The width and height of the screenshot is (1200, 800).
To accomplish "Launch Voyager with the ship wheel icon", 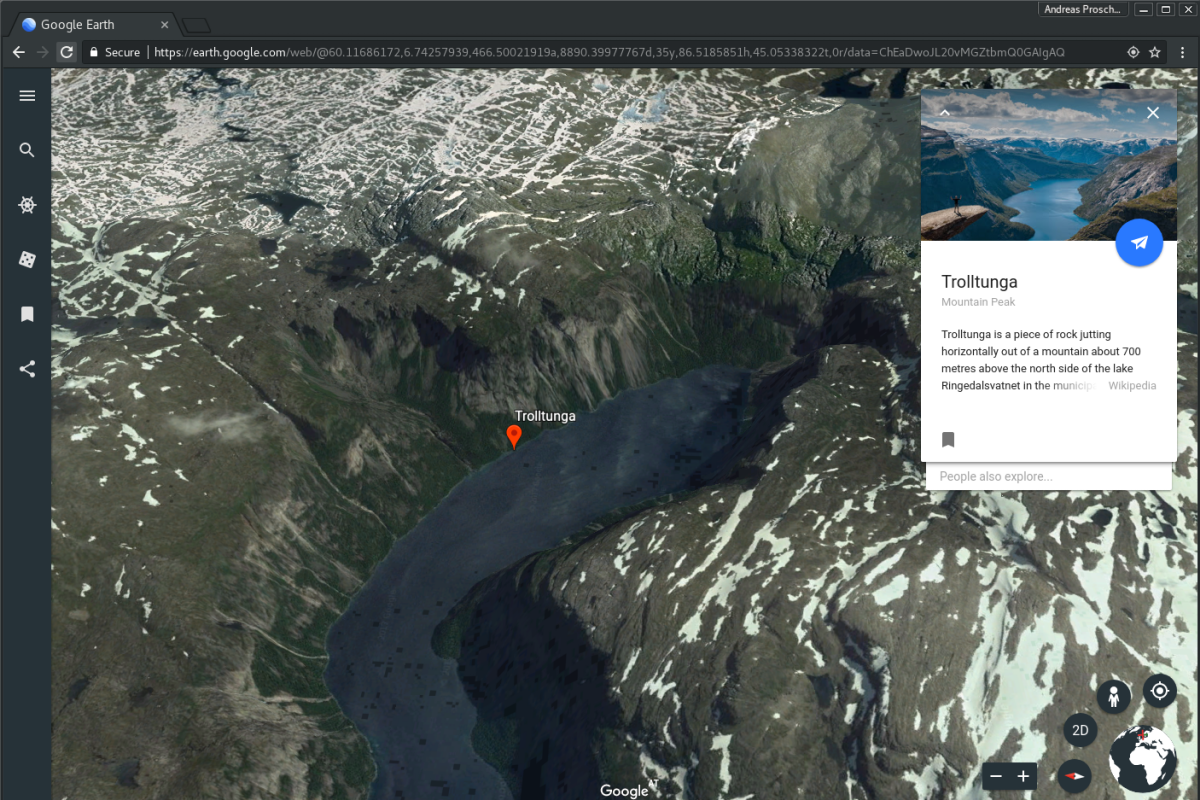I will point(27,204).
